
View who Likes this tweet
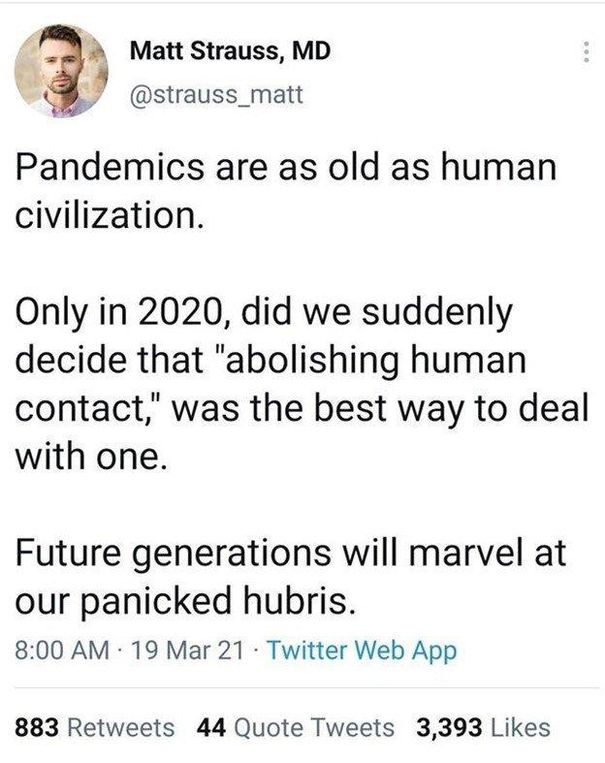coord(521,727)
